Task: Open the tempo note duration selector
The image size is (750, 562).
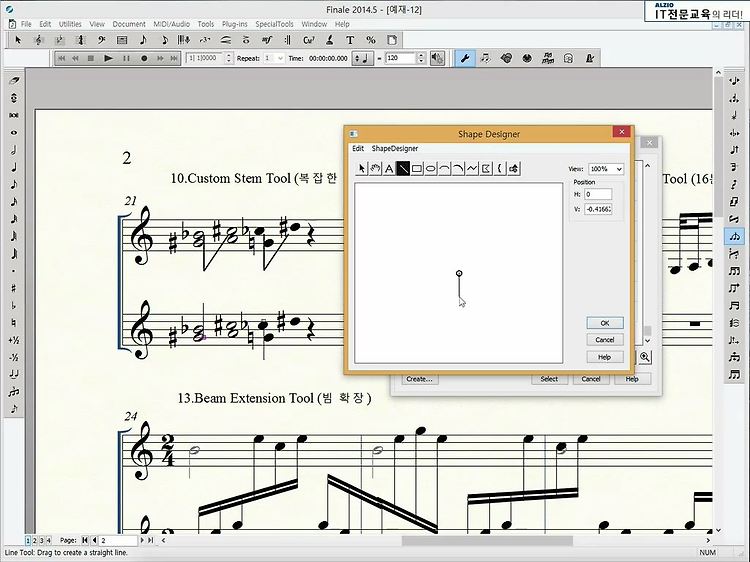Action: click(363, 58)
